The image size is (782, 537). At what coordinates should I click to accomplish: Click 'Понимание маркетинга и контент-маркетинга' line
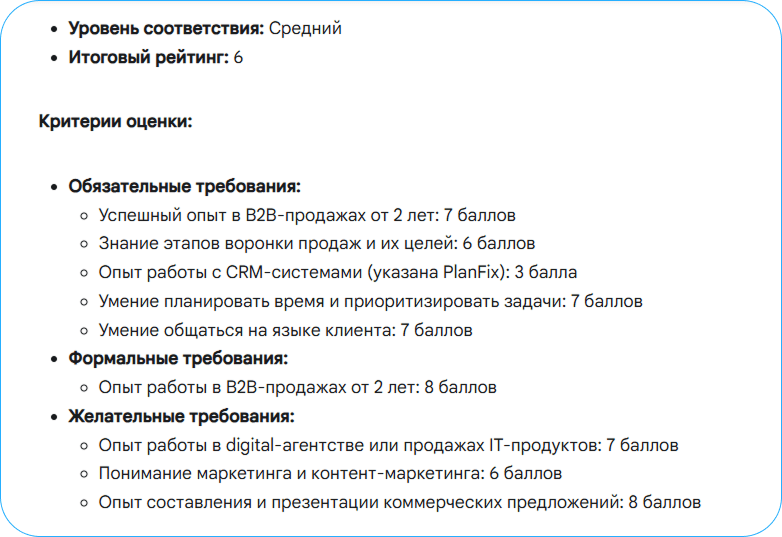point(330,473)
